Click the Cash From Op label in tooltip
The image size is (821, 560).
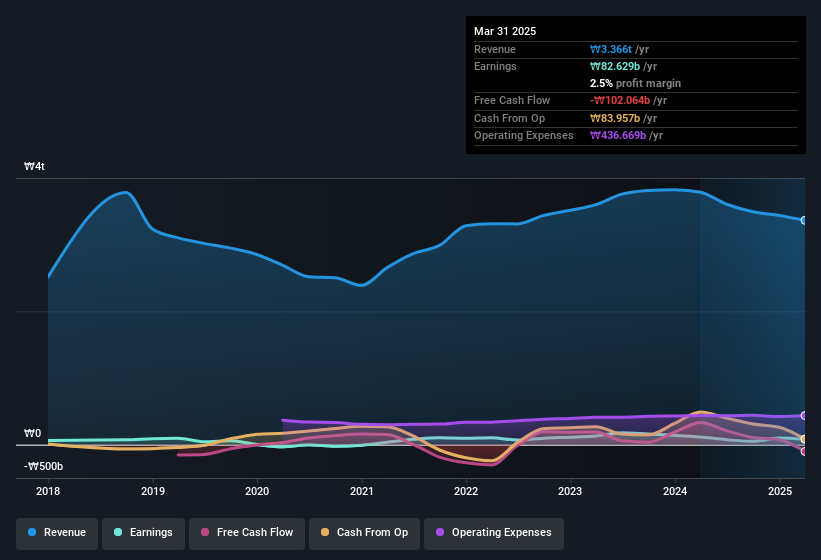pos(509,118)
